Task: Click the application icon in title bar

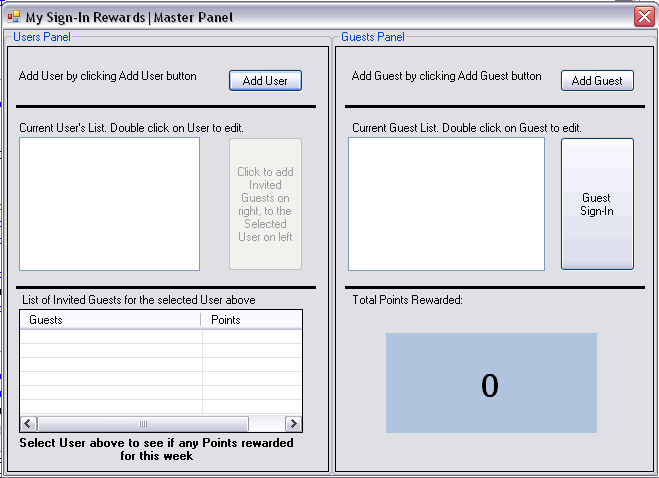Action: 14,17
